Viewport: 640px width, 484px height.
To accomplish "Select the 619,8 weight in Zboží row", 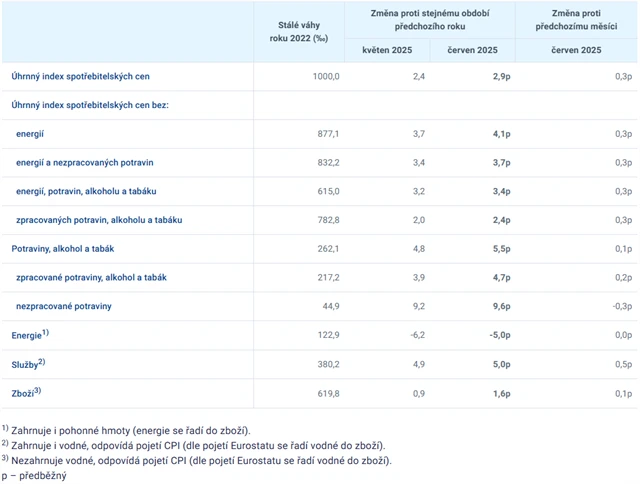I will (327, 392).
